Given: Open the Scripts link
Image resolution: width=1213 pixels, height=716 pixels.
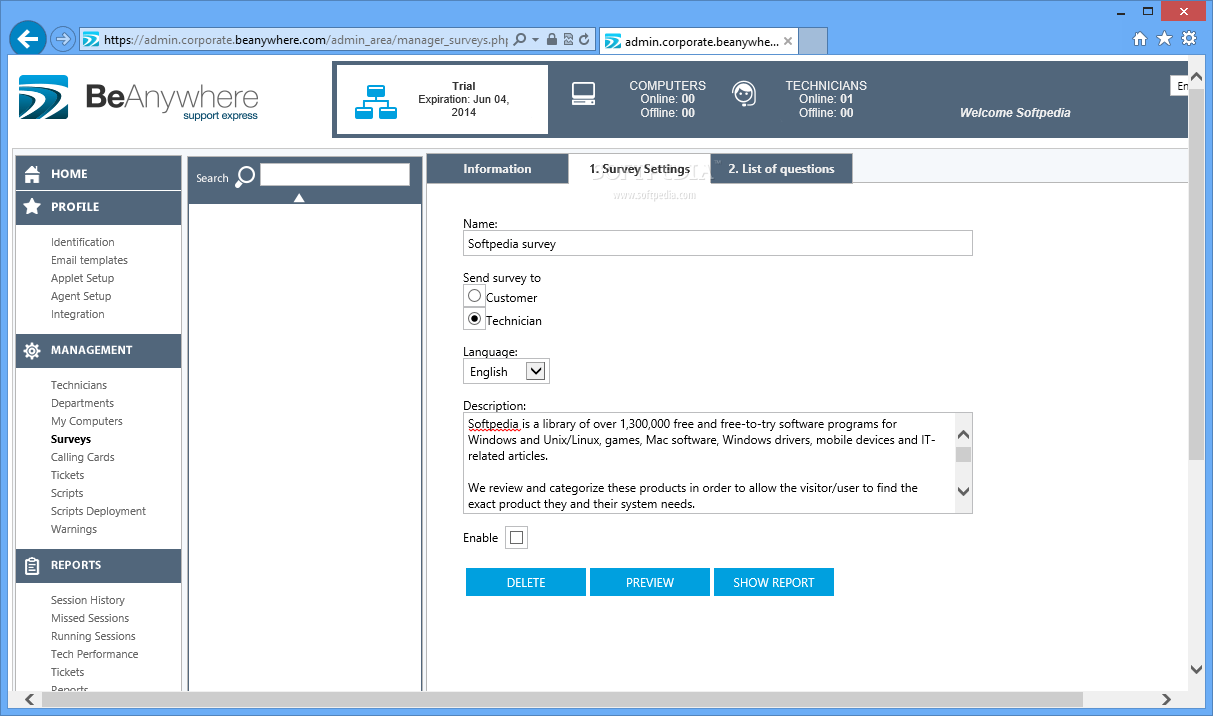Looking at the screenshot, I should point(67,493).
